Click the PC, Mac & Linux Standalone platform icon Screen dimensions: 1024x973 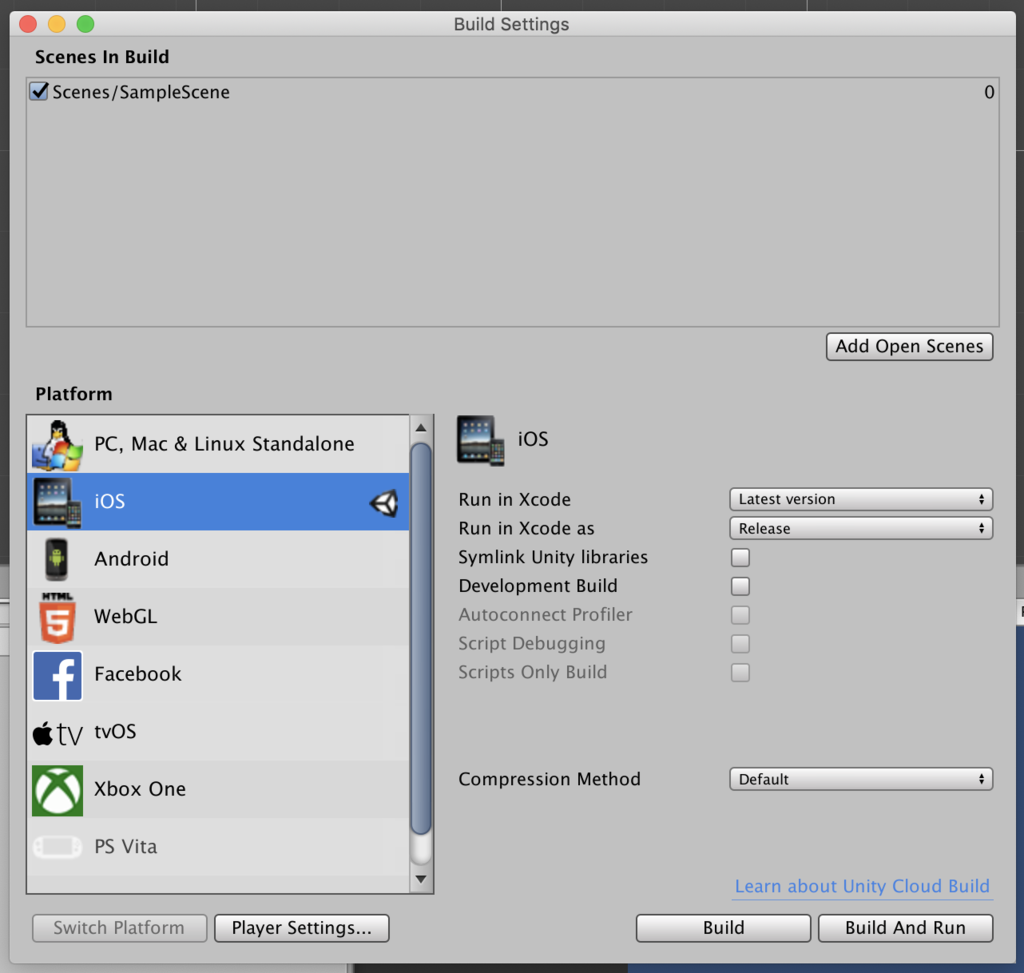click(x=57, y=445)
